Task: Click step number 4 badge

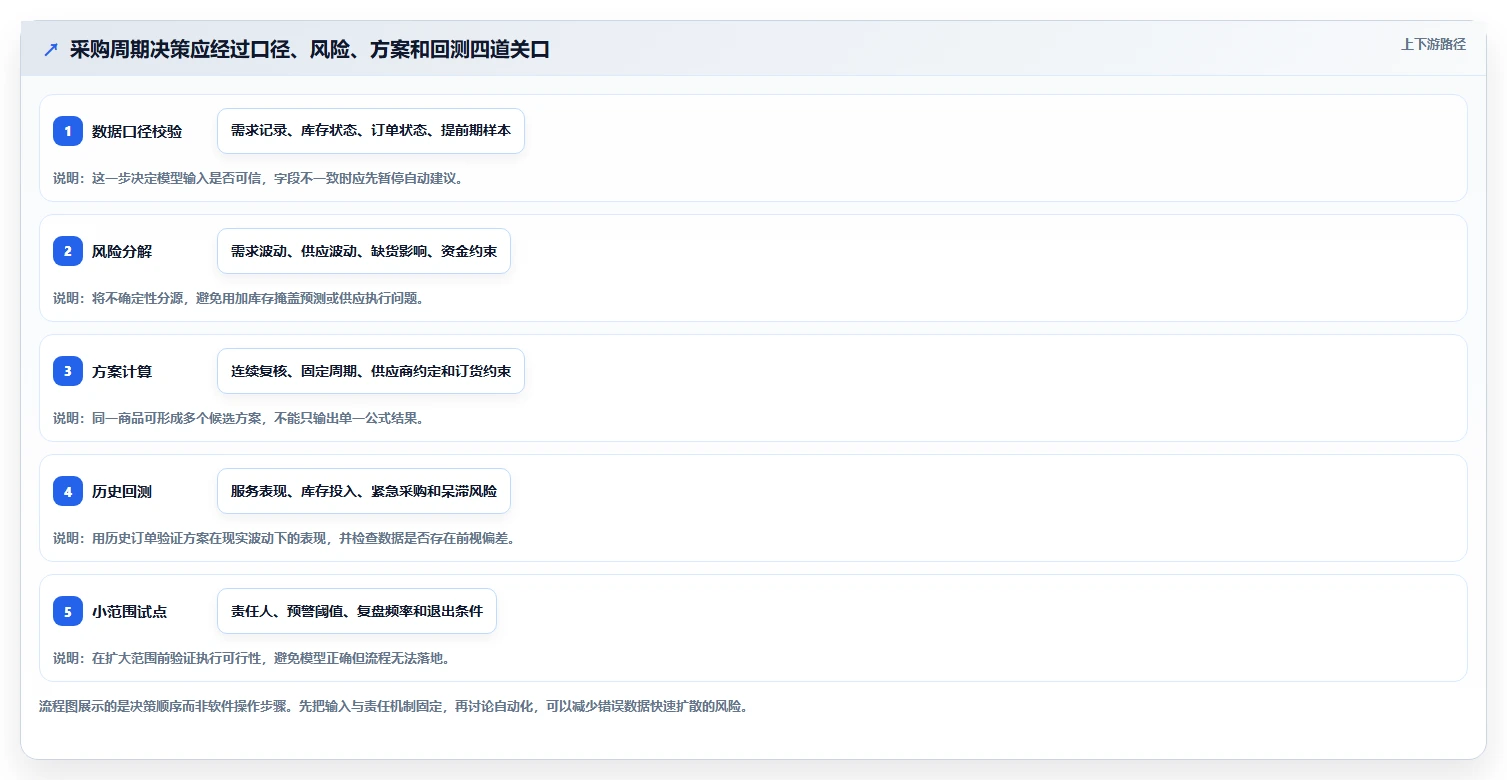Action: click(68, 491)
